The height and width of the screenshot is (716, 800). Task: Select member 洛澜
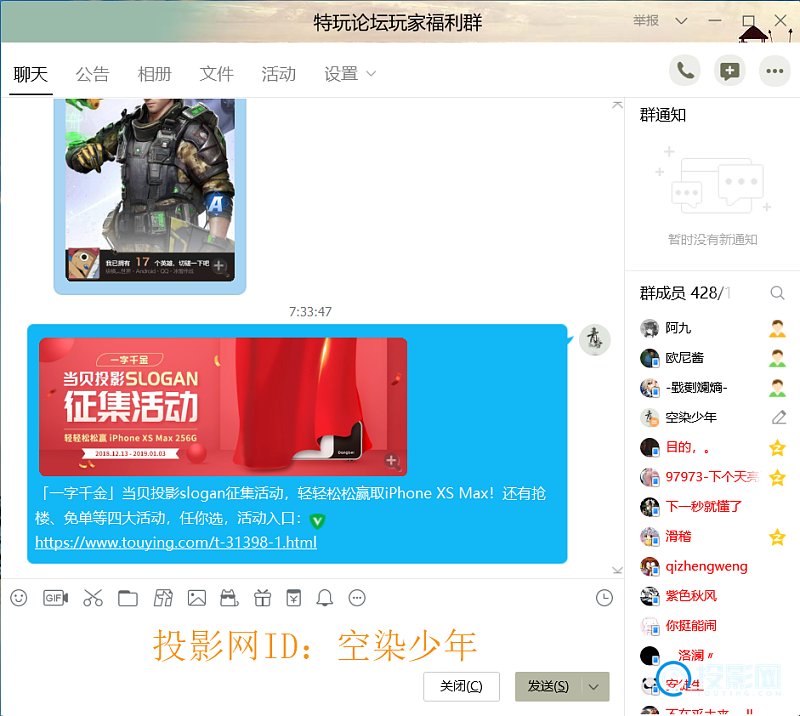[x=710, y=655]
